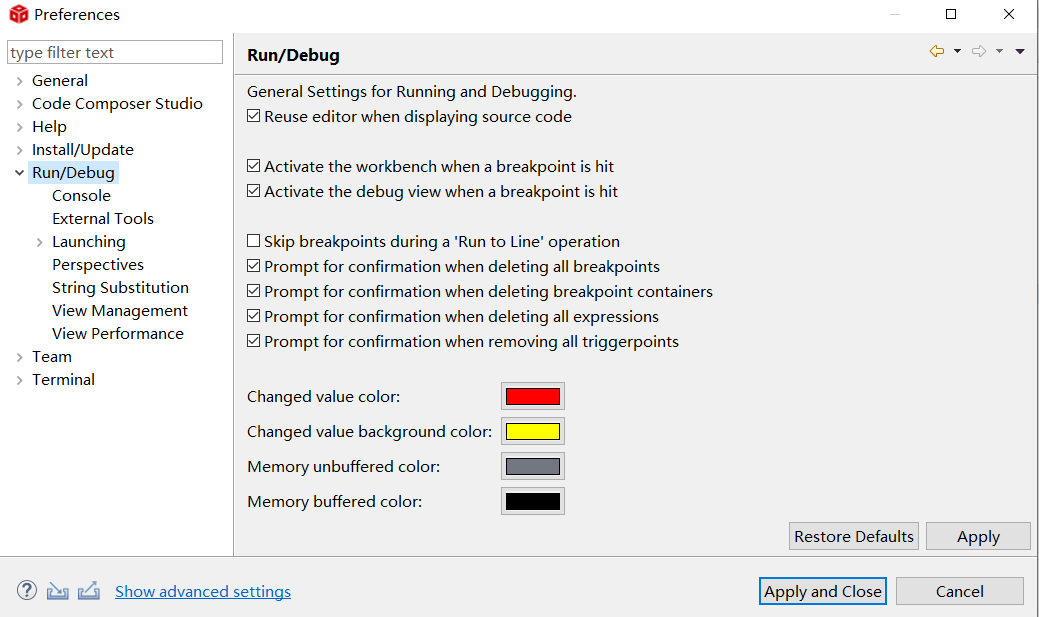Click the export preferences icon
1039x617 pixels.
coord(89,590)
